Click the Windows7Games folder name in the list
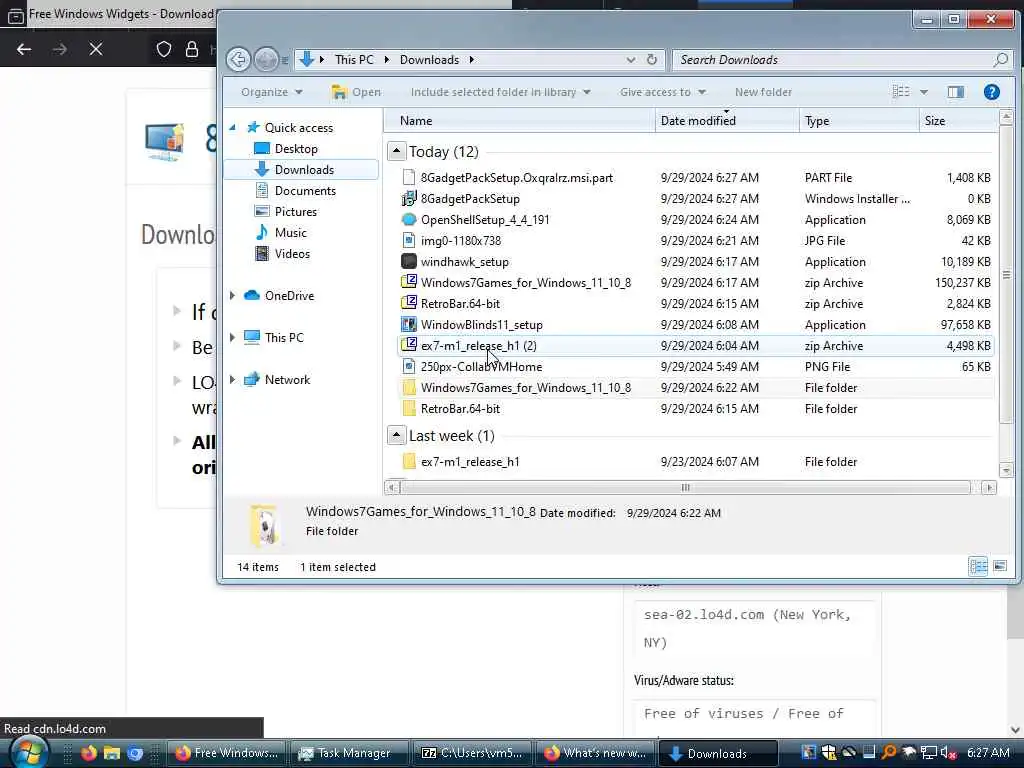The width and height of the screenshot is (1024, 768). point(526,388)
